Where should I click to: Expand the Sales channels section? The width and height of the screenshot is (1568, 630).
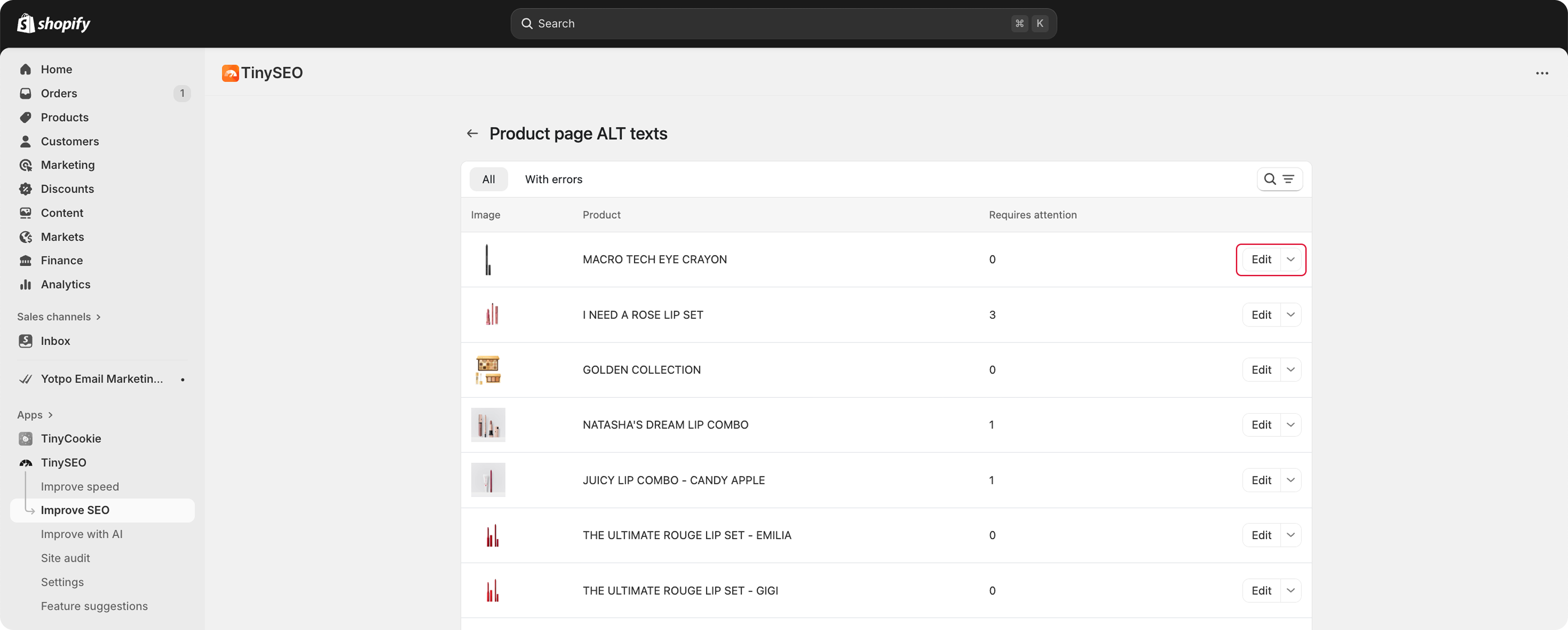click(59, 317)
